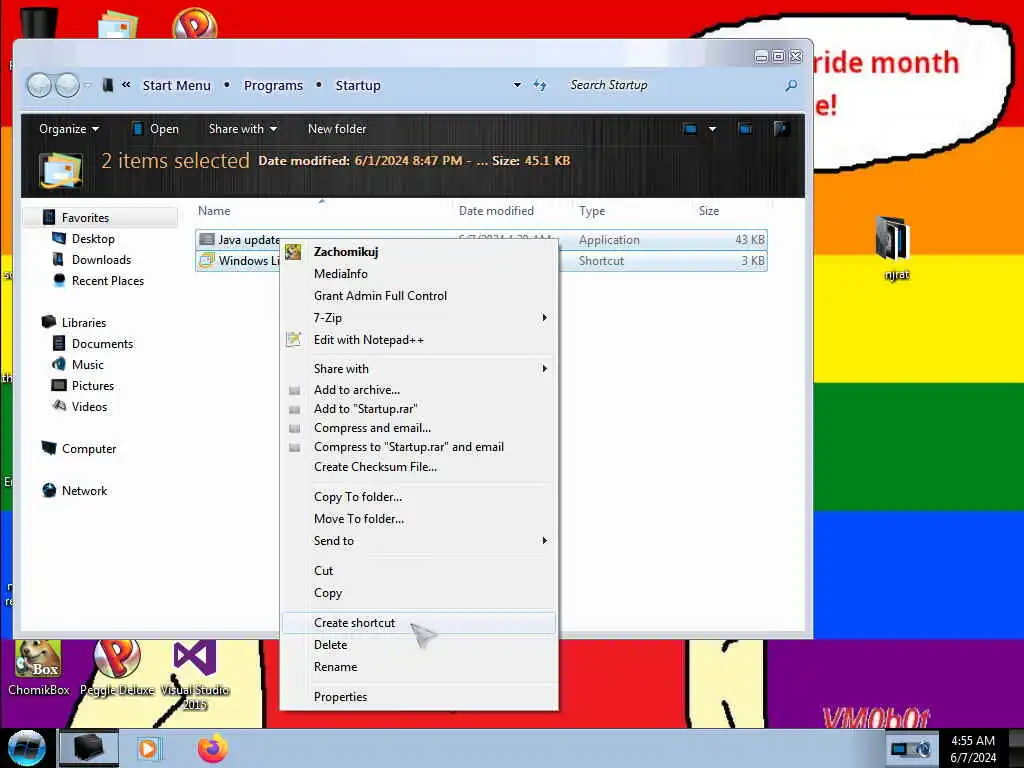Screen dimensions: 1024x768
Task: Click the recent locations dropdown arrow
Action: [88, 85]
